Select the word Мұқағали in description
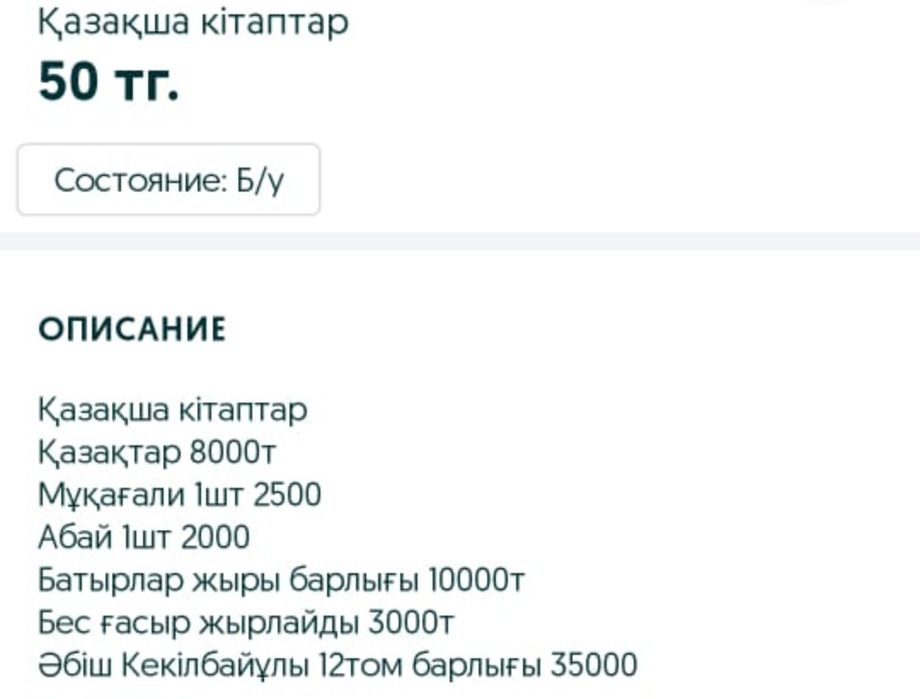 coord(113,495)
